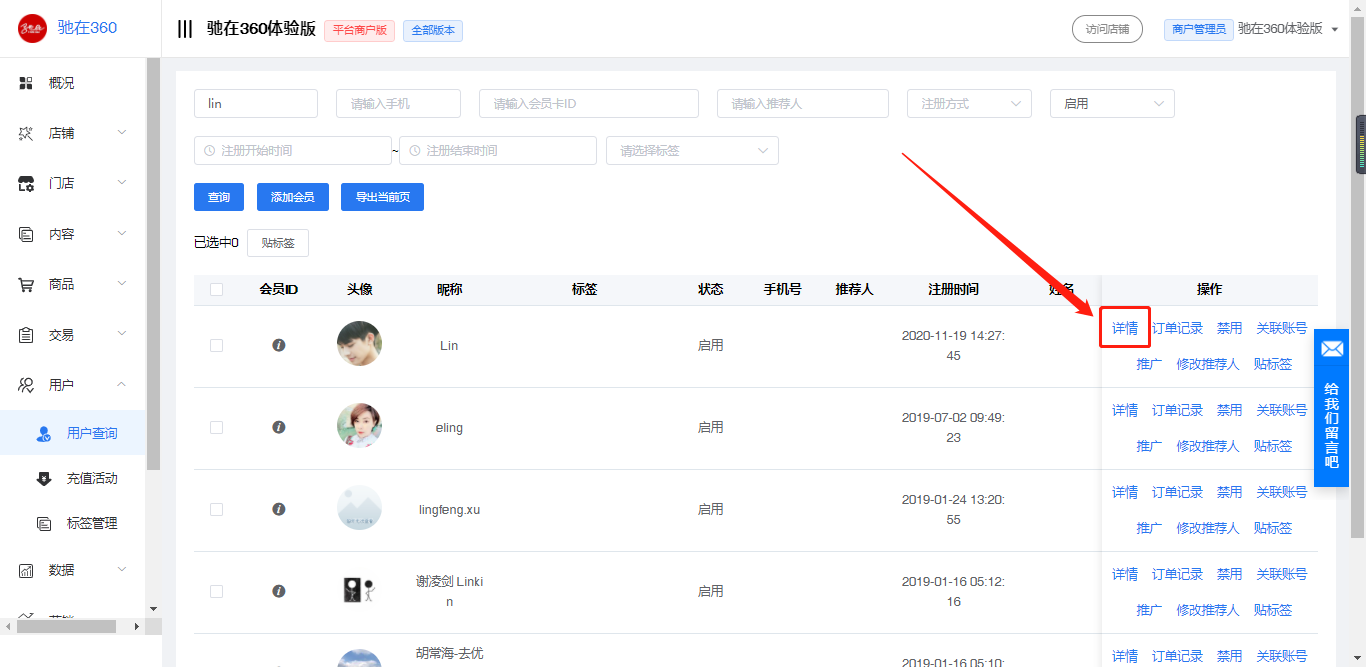Click the 用户查询 user search icon
The width and height of the screenshot is (1366, 667).
click(44, 434)
